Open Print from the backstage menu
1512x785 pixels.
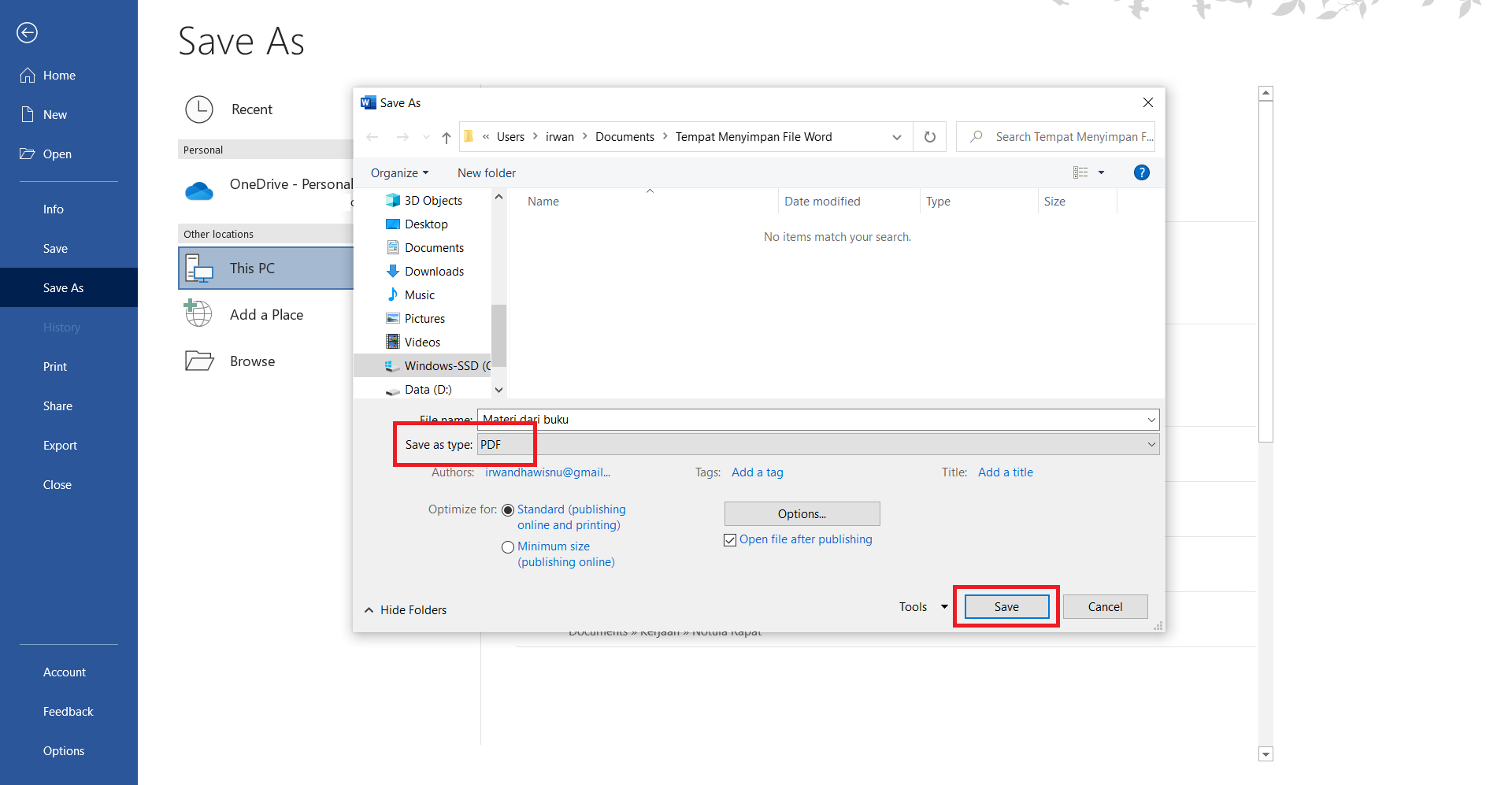pos(55,367)
